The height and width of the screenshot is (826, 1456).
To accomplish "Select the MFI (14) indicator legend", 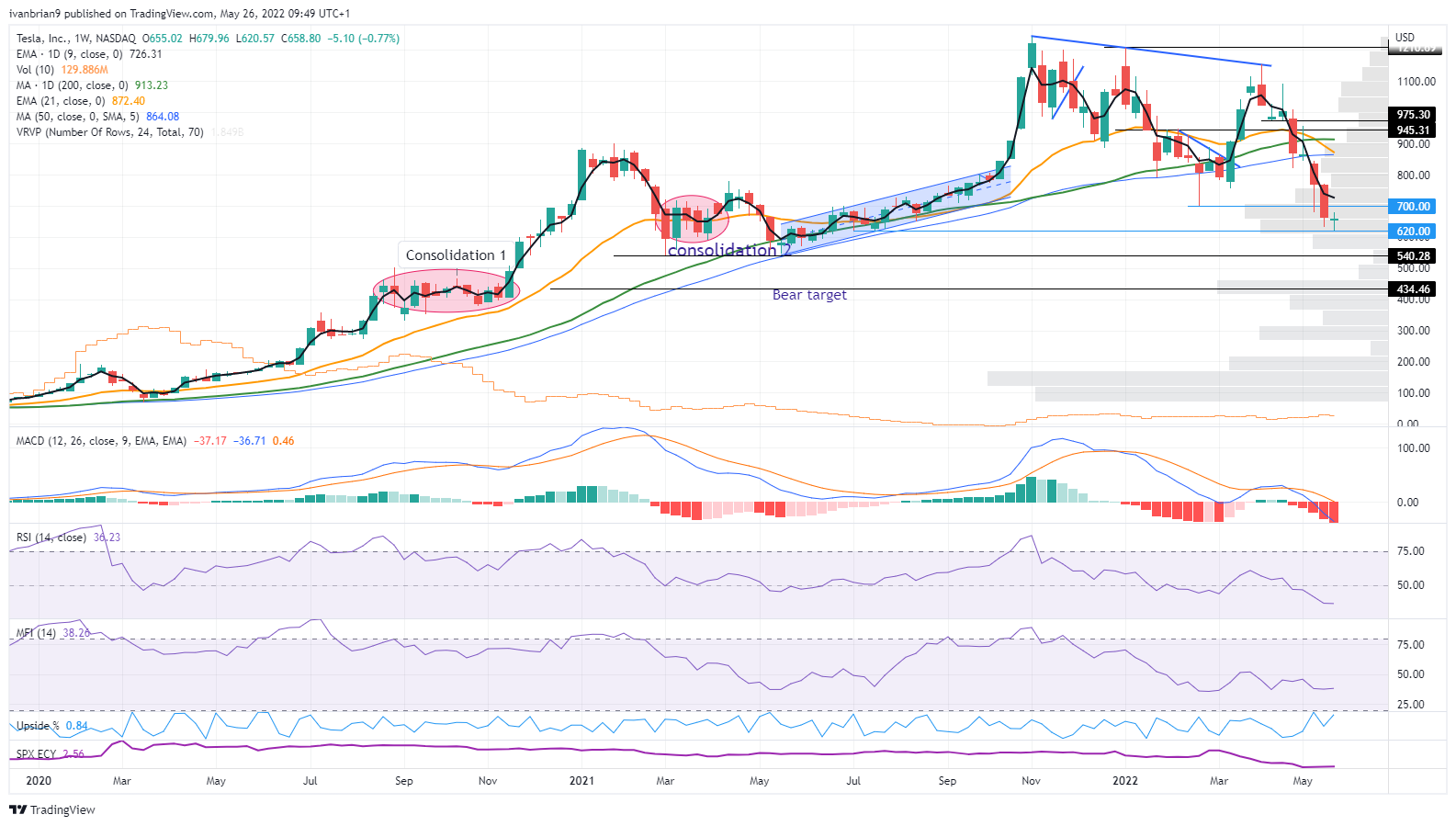I will [x=53, y=633].
